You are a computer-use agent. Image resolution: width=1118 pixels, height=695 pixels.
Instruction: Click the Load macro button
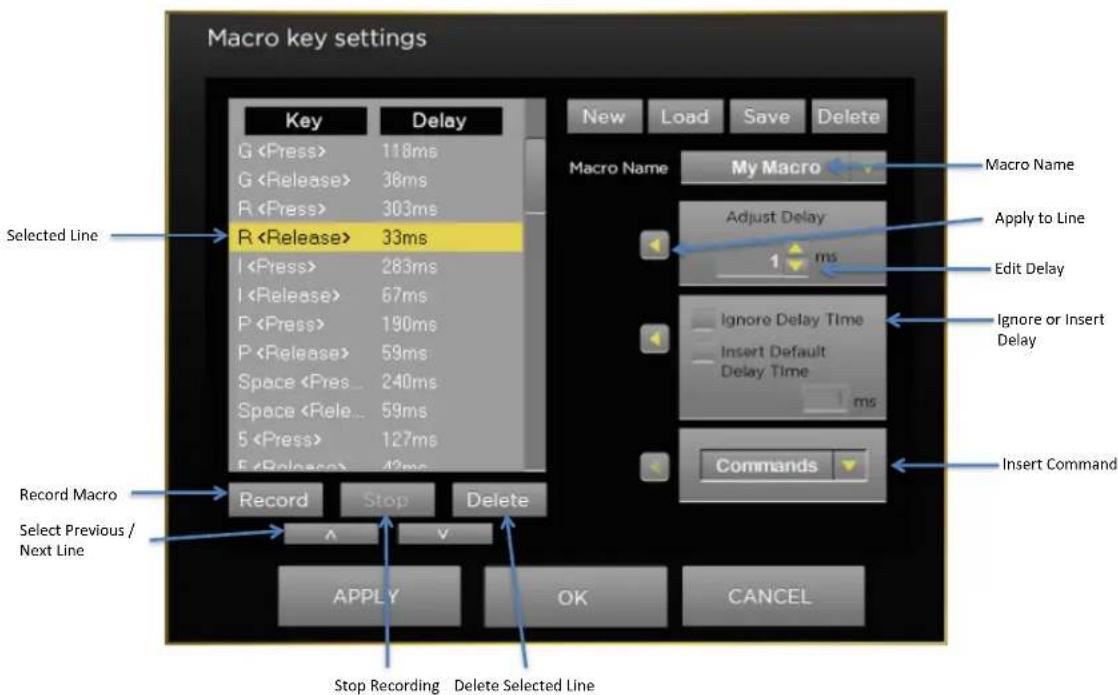[x=684, y=116]
